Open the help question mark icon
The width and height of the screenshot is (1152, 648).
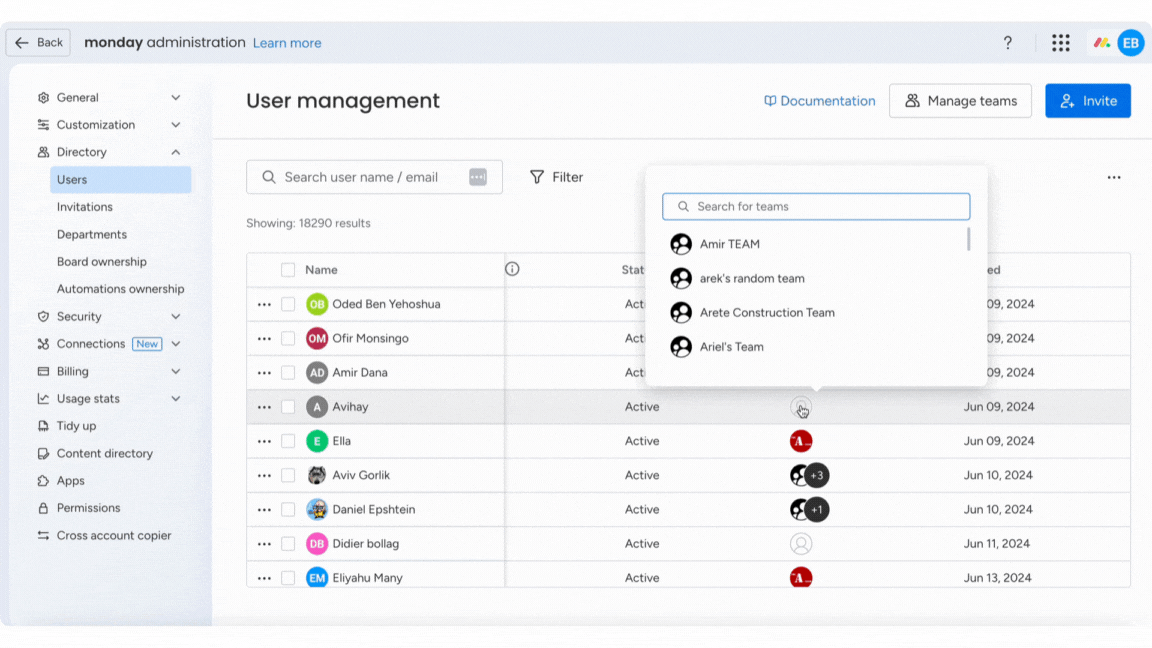point(1007,43)
